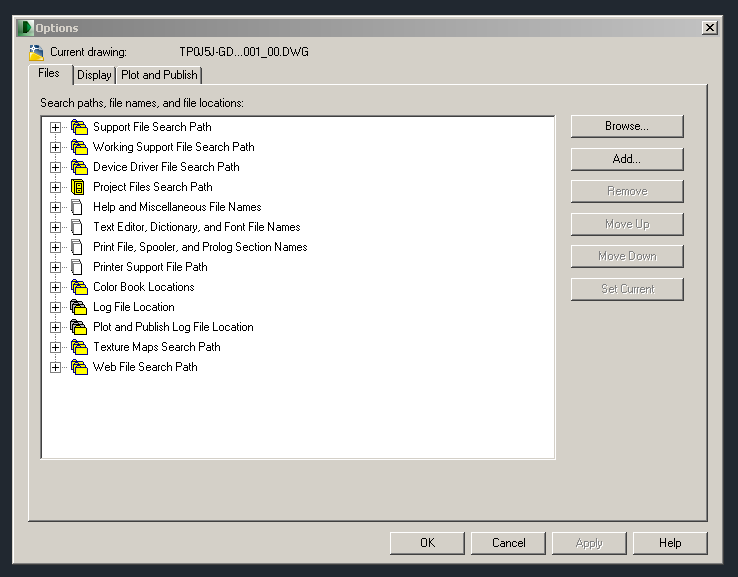Screen dimensions: 738x577
Task: Expand the Web File Search Path node
Action: point(55,367)
